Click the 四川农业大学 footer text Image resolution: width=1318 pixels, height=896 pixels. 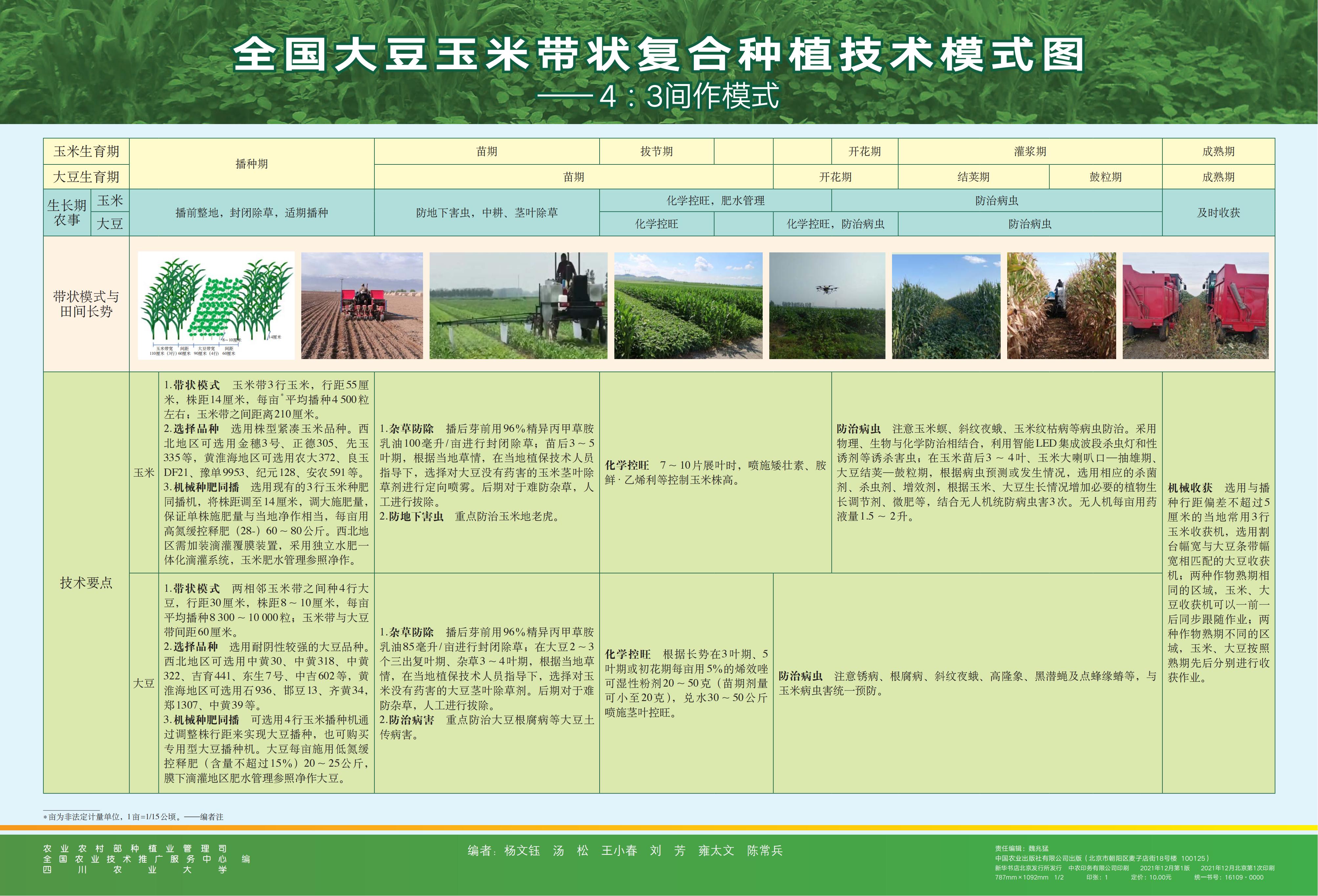click(x=135, y=869)
